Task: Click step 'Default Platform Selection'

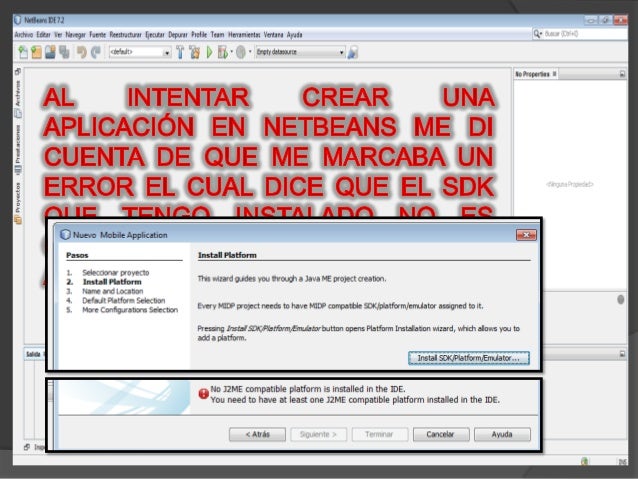Action: click(x=124, y=300)
